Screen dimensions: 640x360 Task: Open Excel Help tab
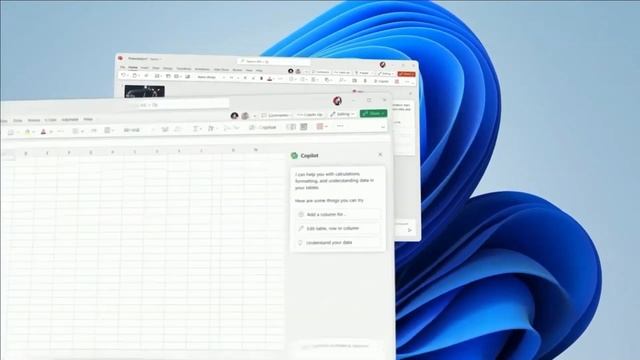coord(88,119)
